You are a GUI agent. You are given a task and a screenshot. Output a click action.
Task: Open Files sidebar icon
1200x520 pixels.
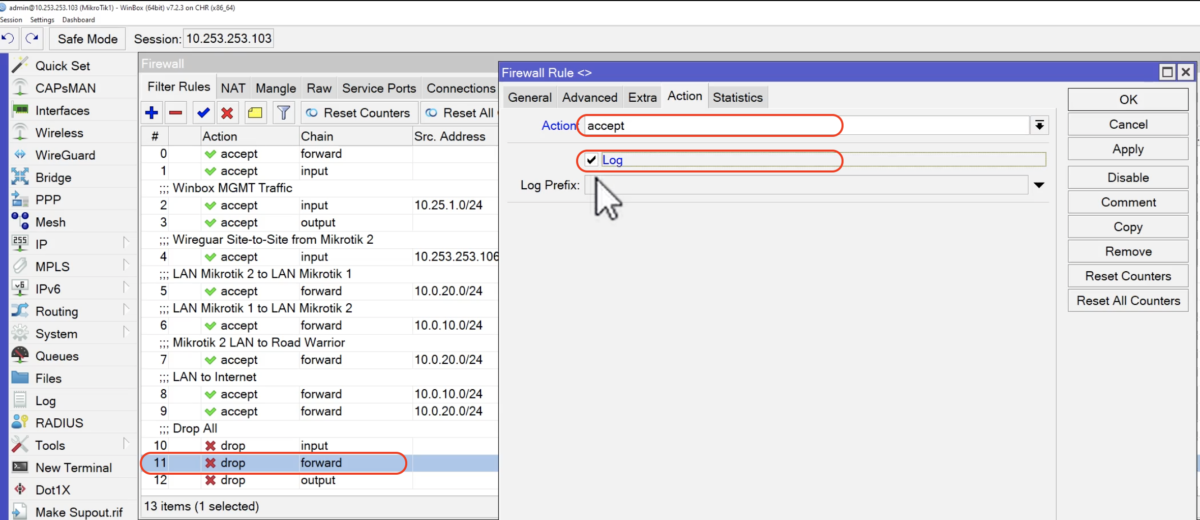tap(20, 378)
